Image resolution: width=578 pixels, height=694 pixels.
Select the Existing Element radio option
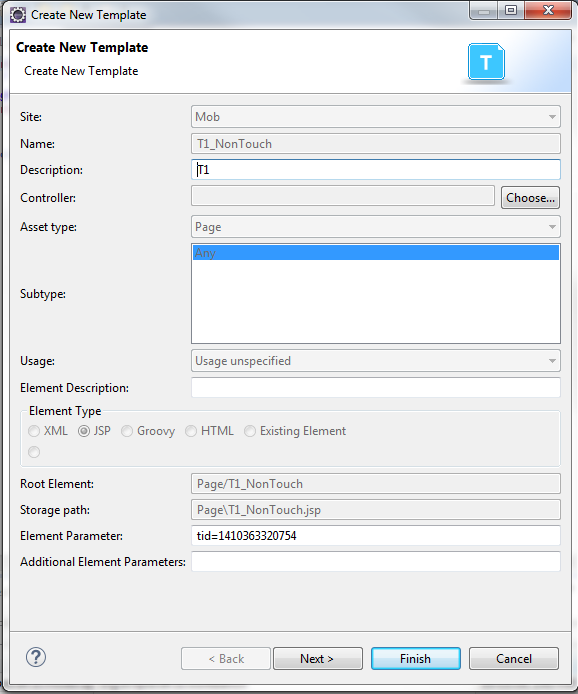pyautogui.click(x=250, y=431)
